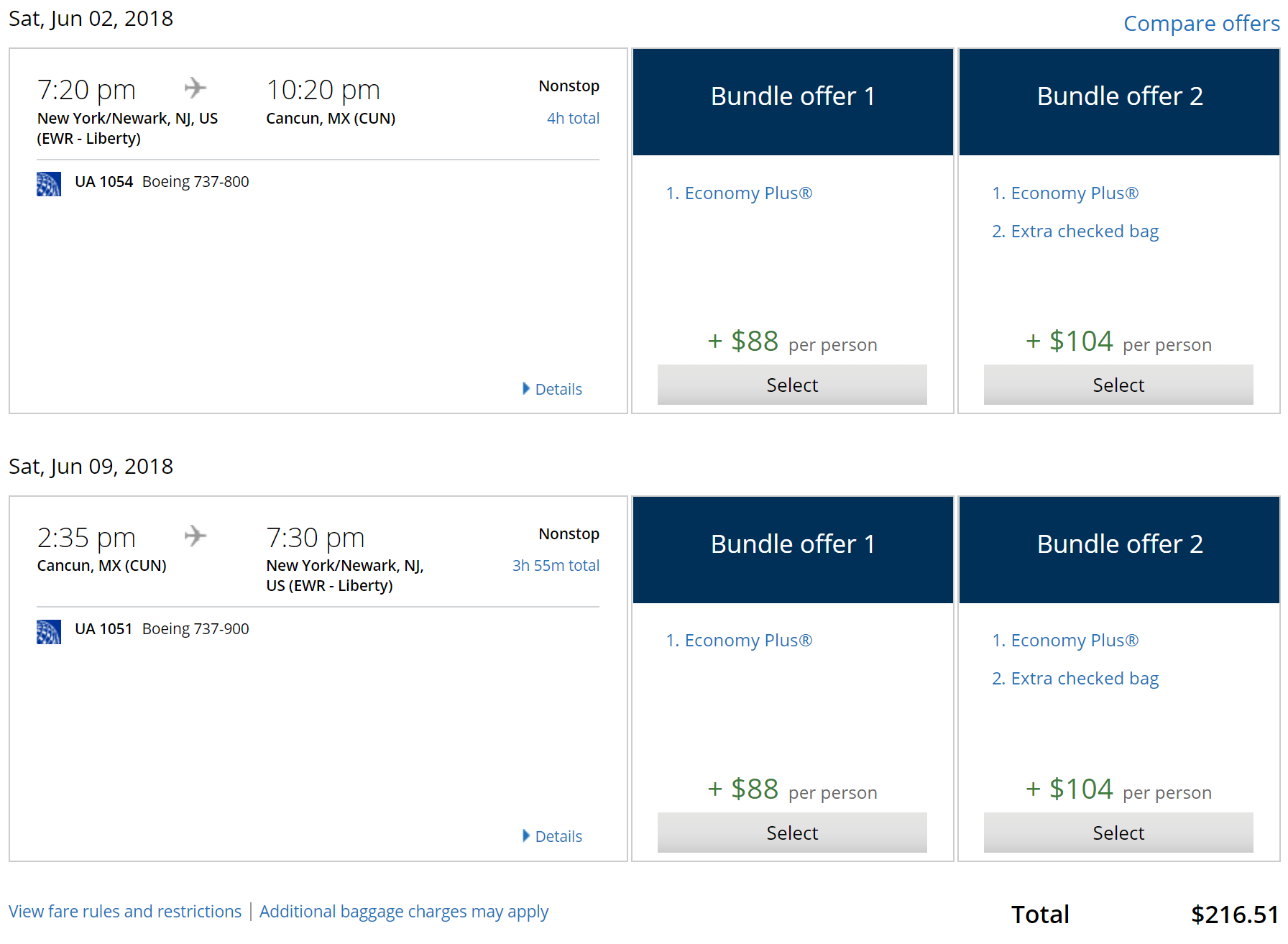1288x944 pixels.
Task: Select Bundle offer 2 for return flight
Action: (x=1118, y=833)
